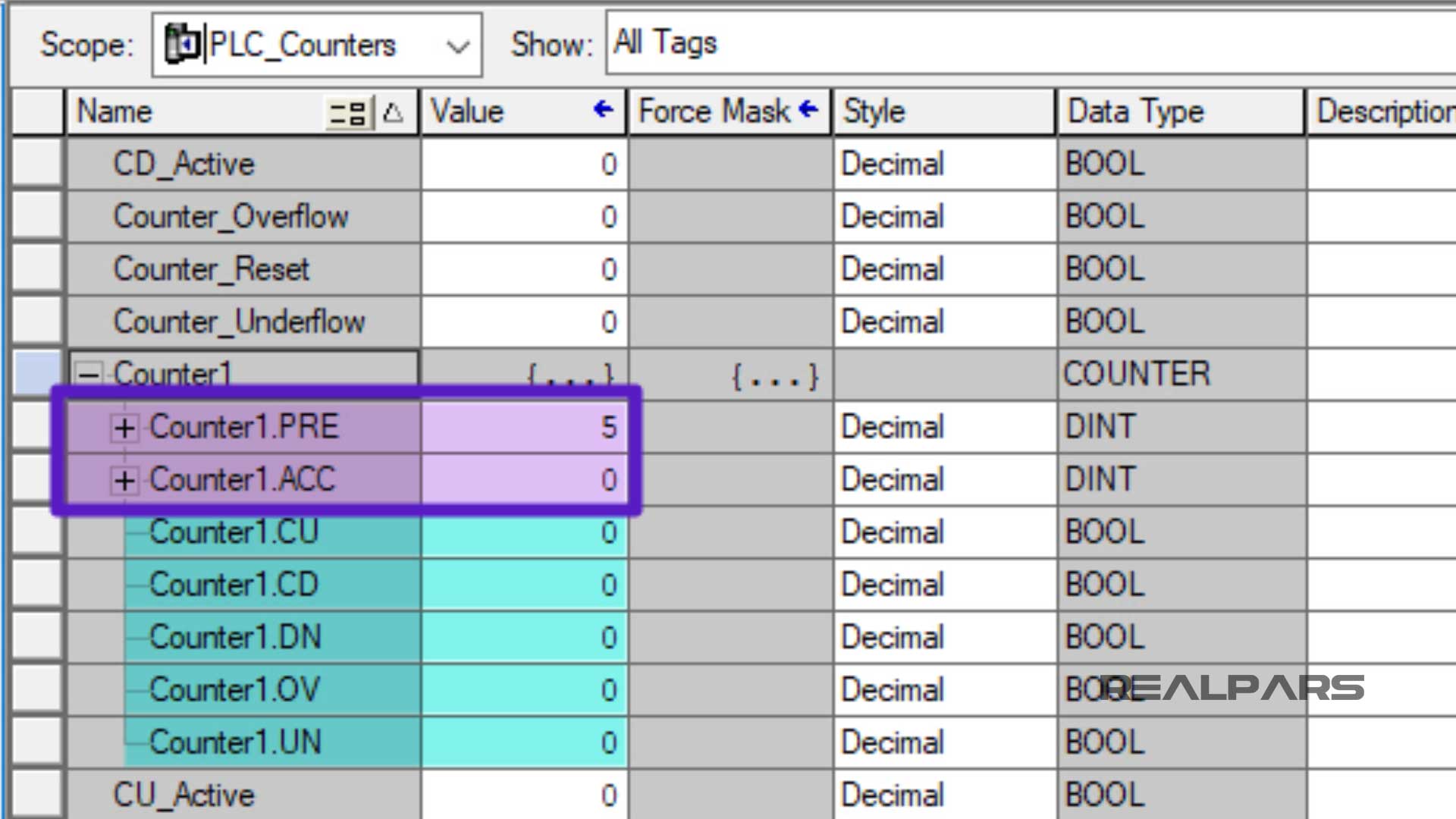1456x819 pixels.
Task: Click the filter icon on the Name column header
Action: point(348,111)
